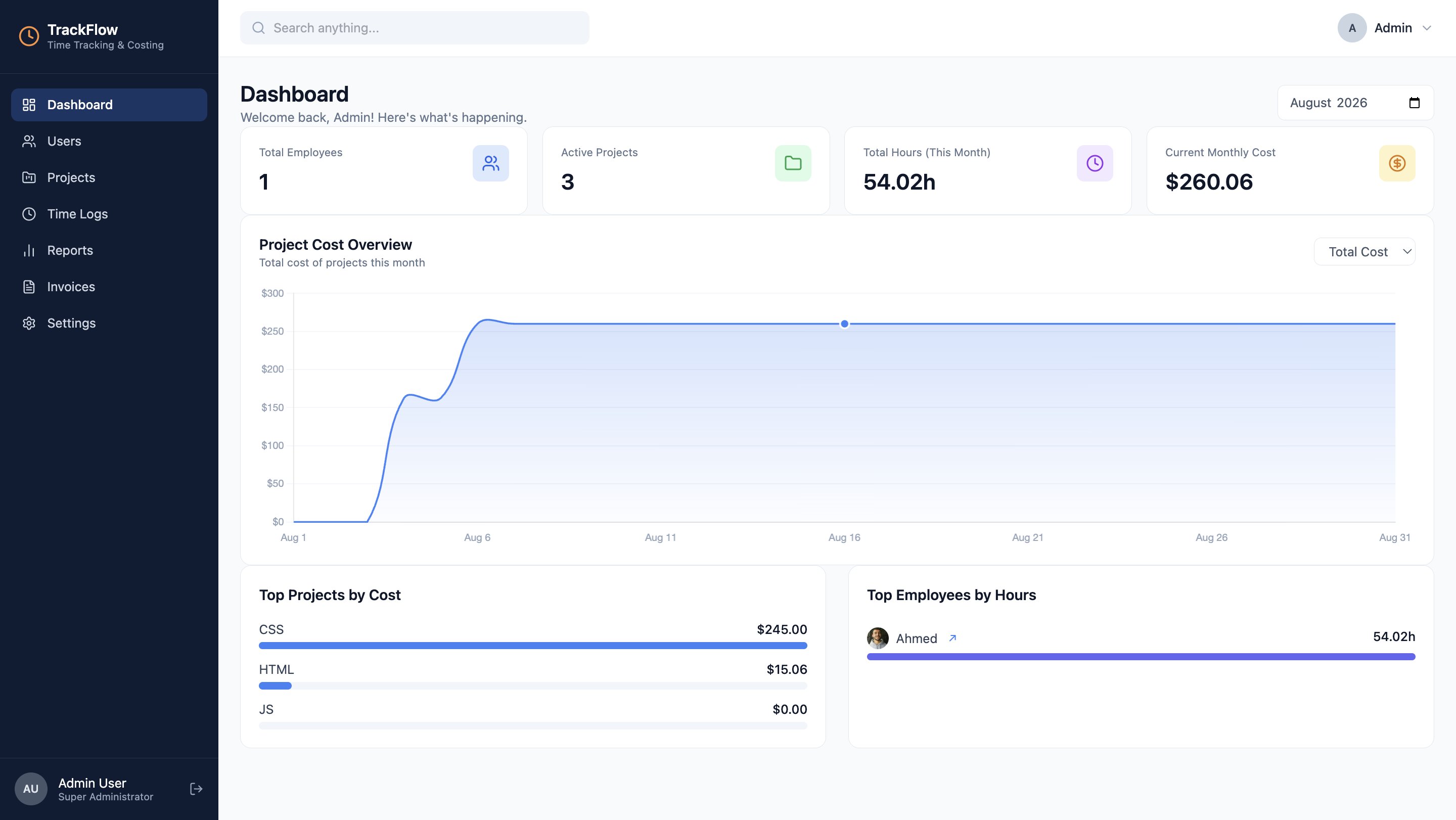Screen dimensions: 1456x820
Task: Open Ahmed's profile arrow link icon
Action: coord(952,638)
